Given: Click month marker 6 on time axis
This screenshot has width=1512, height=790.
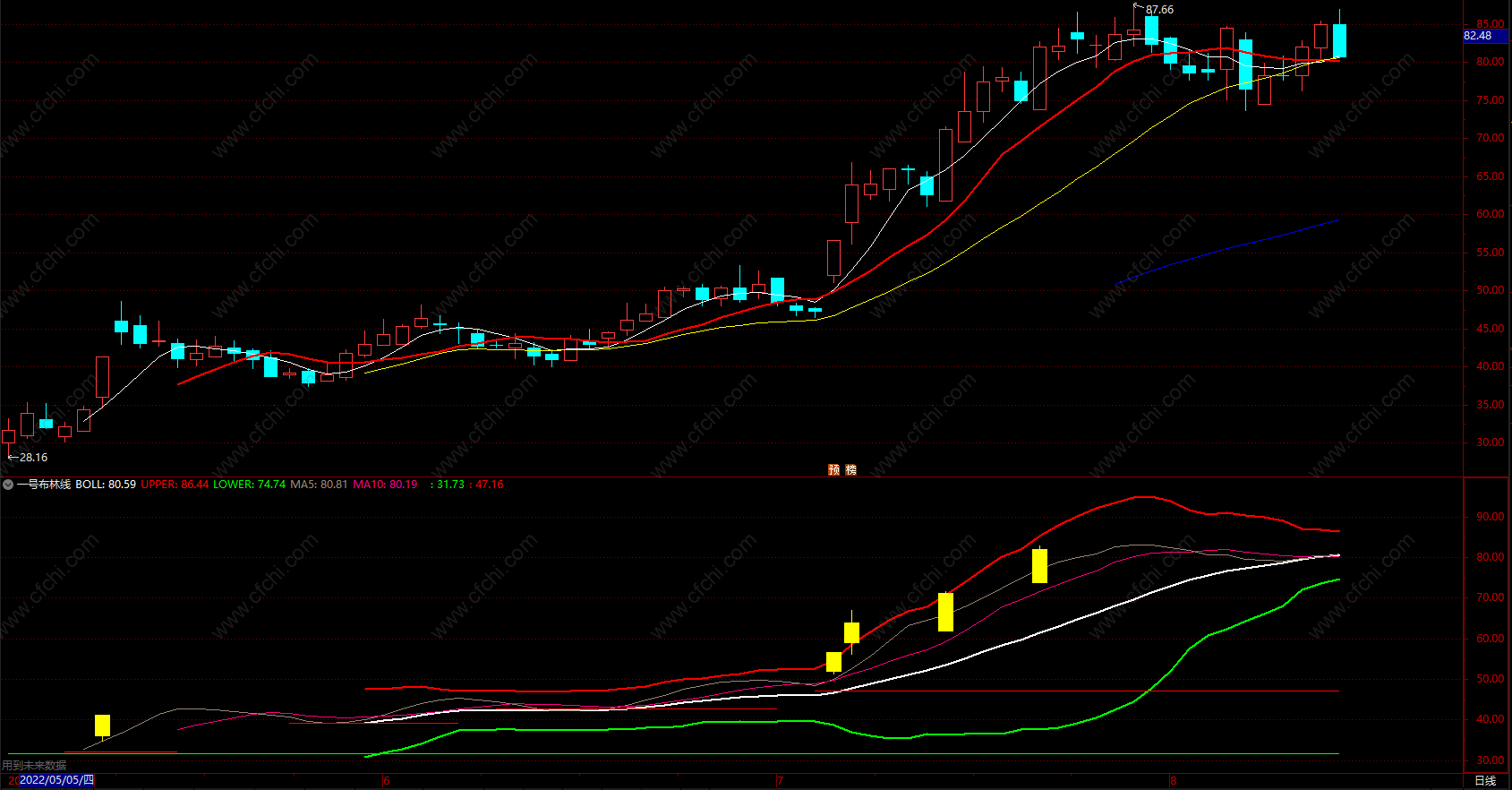Looking at the screenshot, I should (387, 781).
